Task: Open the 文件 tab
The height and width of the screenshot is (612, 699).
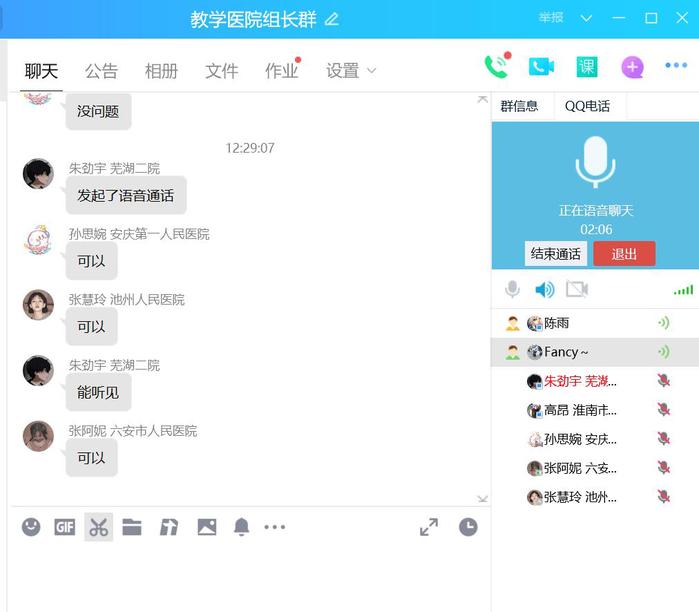Action: coord(222,71)
